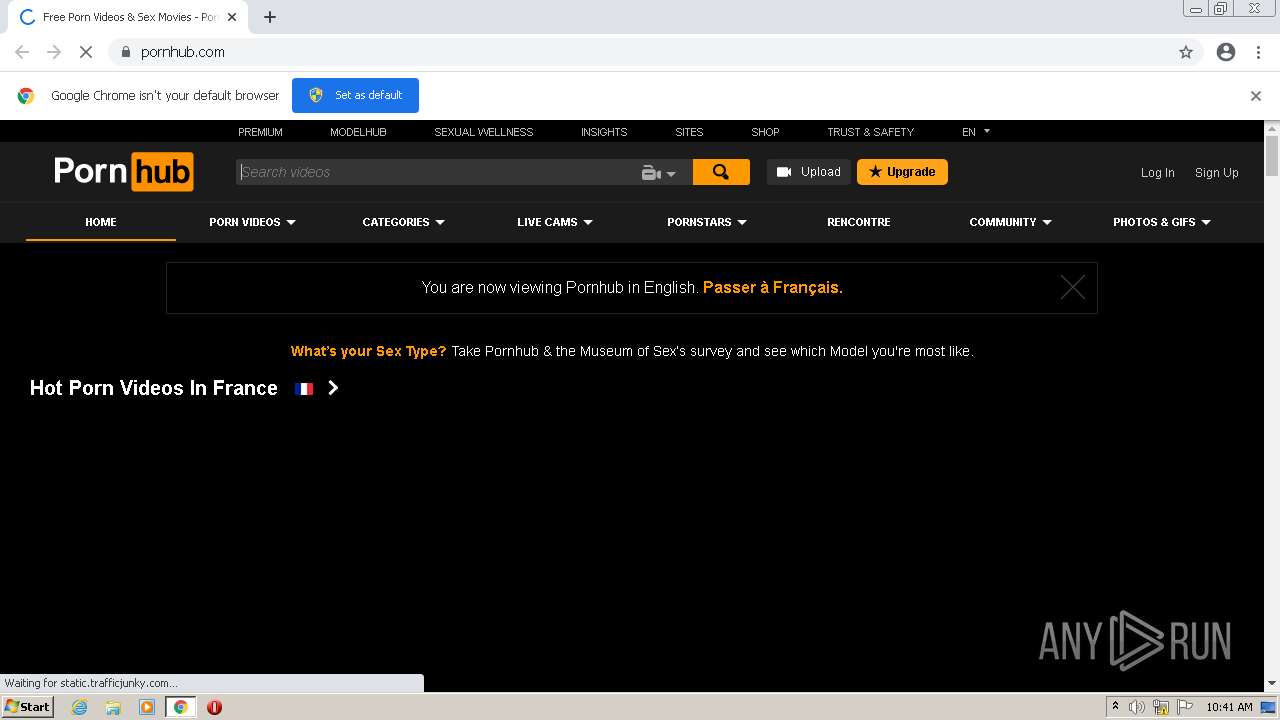The width and height of the screenshot is (1280, 720).
Task: Click the site logo in the header
Action: coord(123,172)
